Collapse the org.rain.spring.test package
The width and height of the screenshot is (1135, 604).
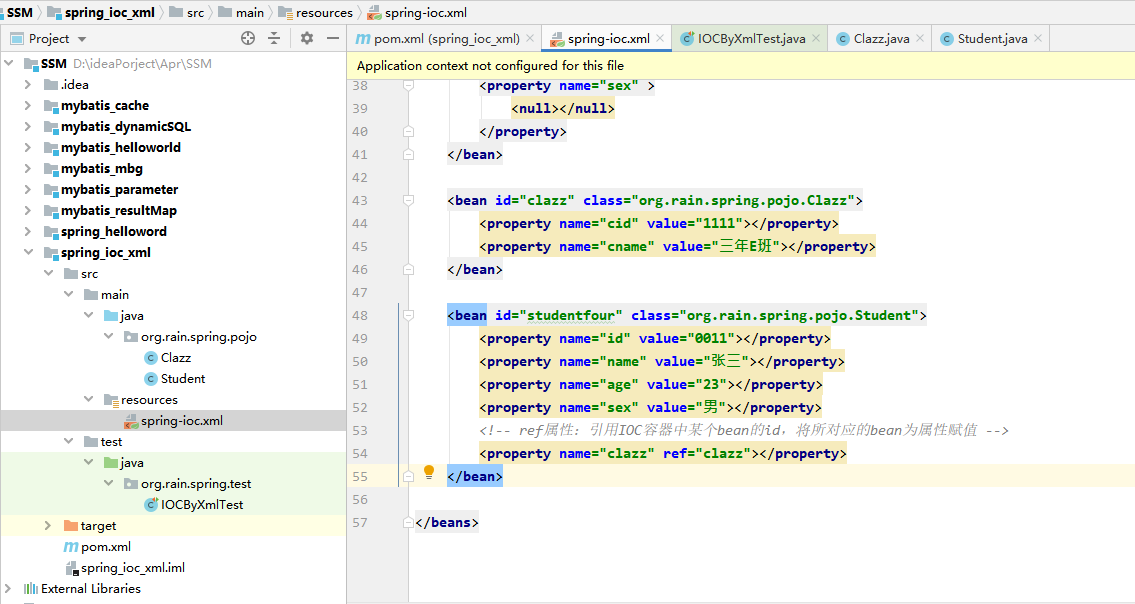[x=109, y=484]
